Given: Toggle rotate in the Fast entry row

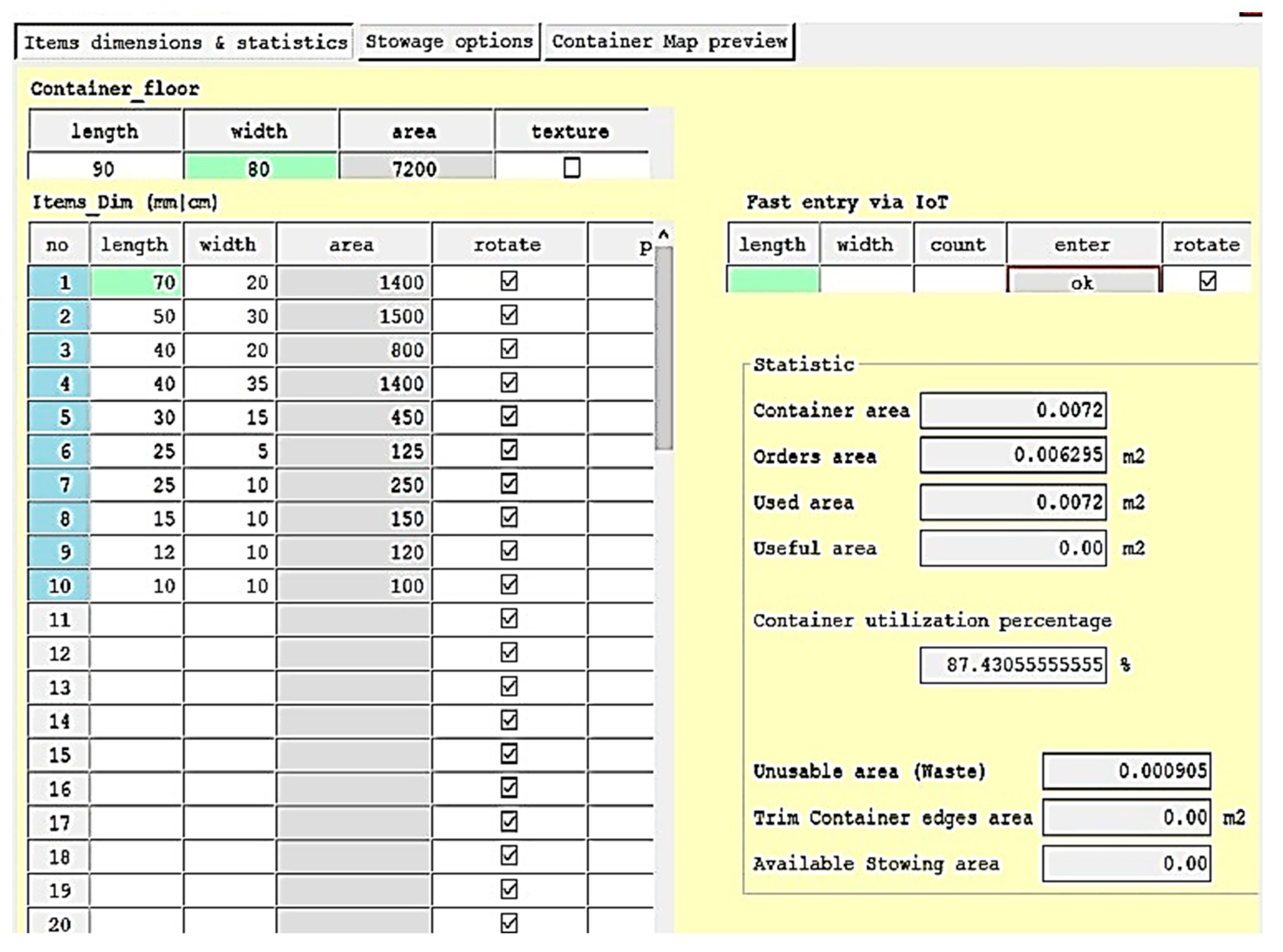Looking at the screenshot, I should (x=1209, y=282).
